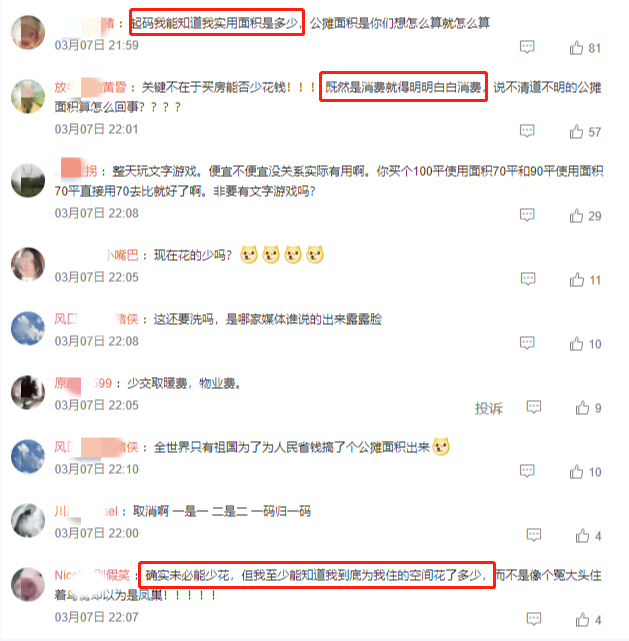Reply to the 少交取暖费 comment
629x641 pixels.
click(534, 407)
